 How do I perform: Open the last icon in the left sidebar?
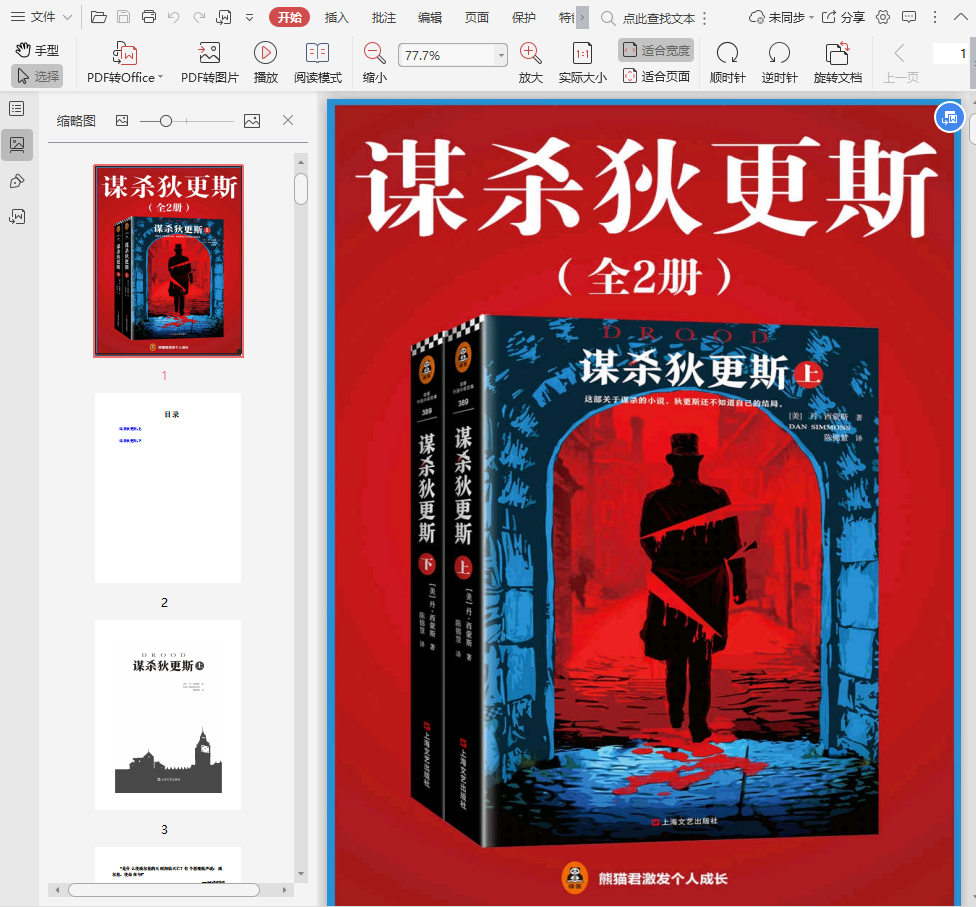17,217
